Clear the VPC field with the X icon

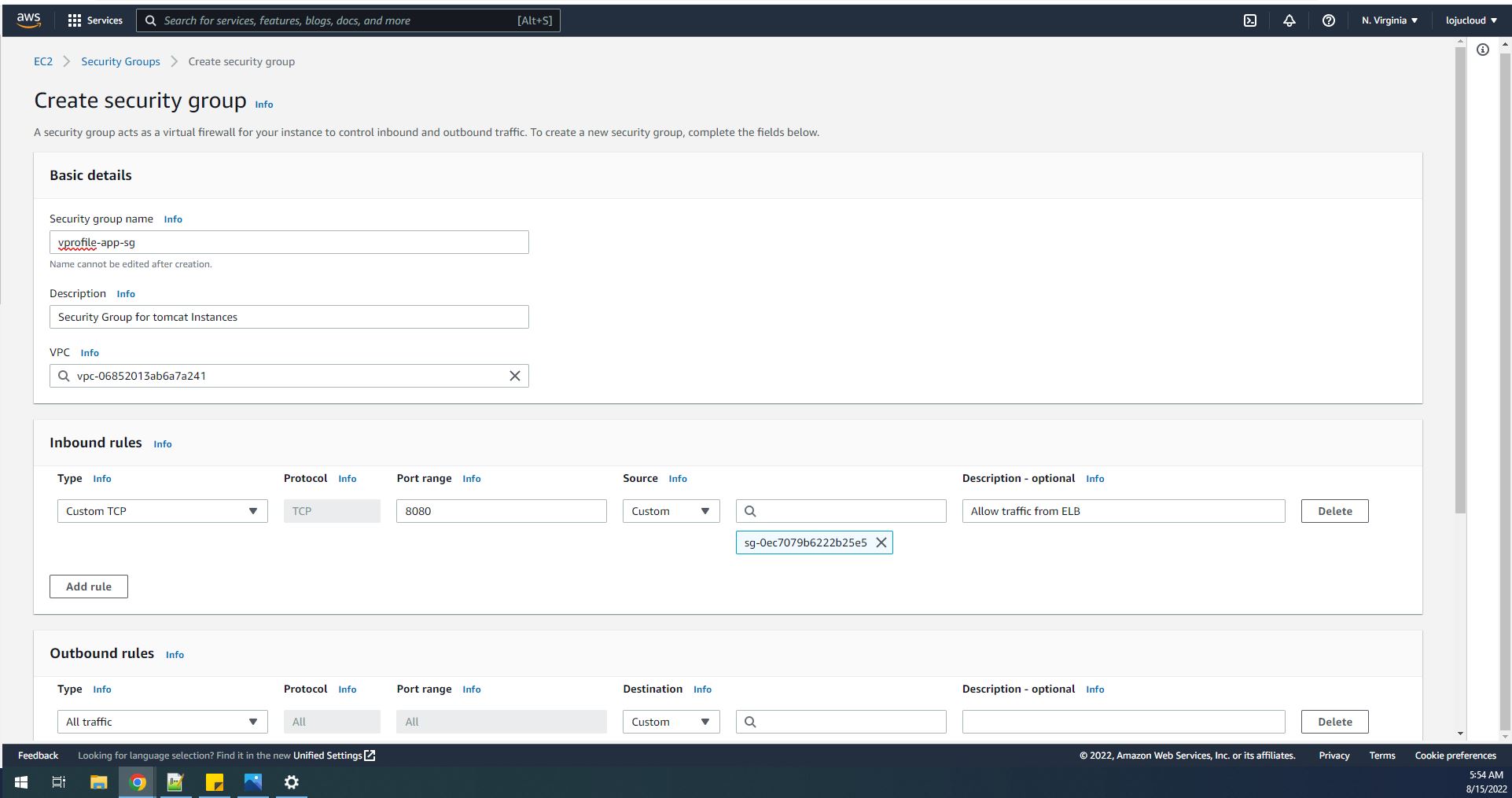click(x=515, y=376)
